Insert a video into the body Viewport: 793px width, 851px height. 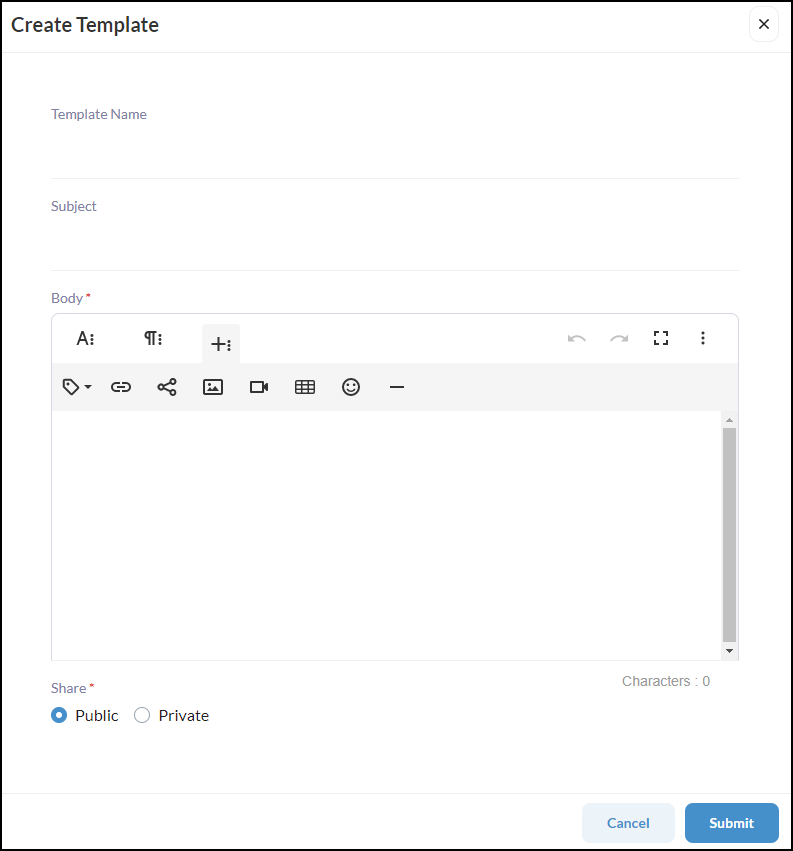[x=259, y=387]
